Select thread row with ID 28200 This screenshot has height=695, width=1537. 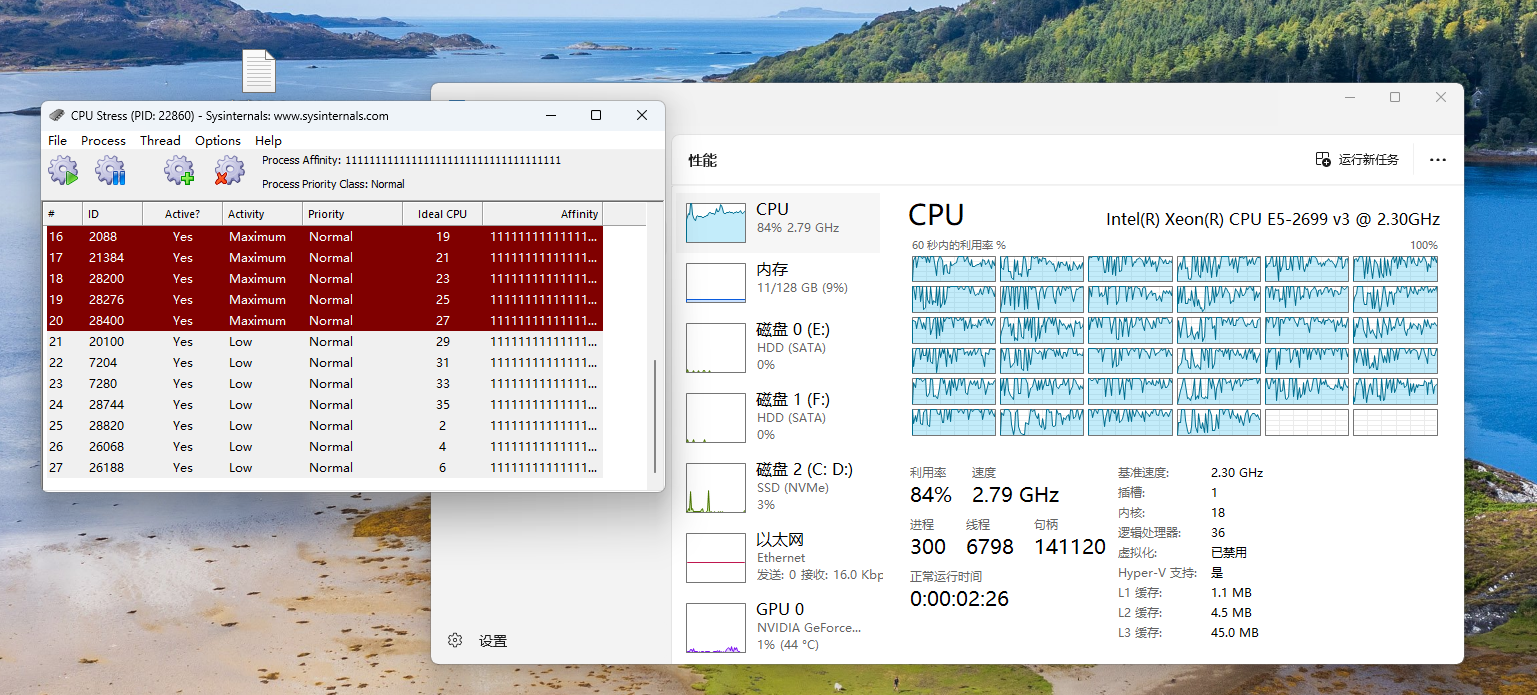click(323, 279)
